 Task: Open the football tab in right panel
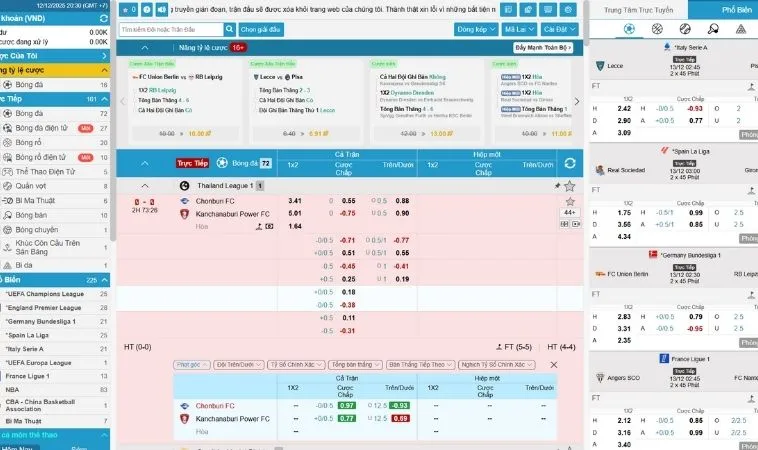628,29
